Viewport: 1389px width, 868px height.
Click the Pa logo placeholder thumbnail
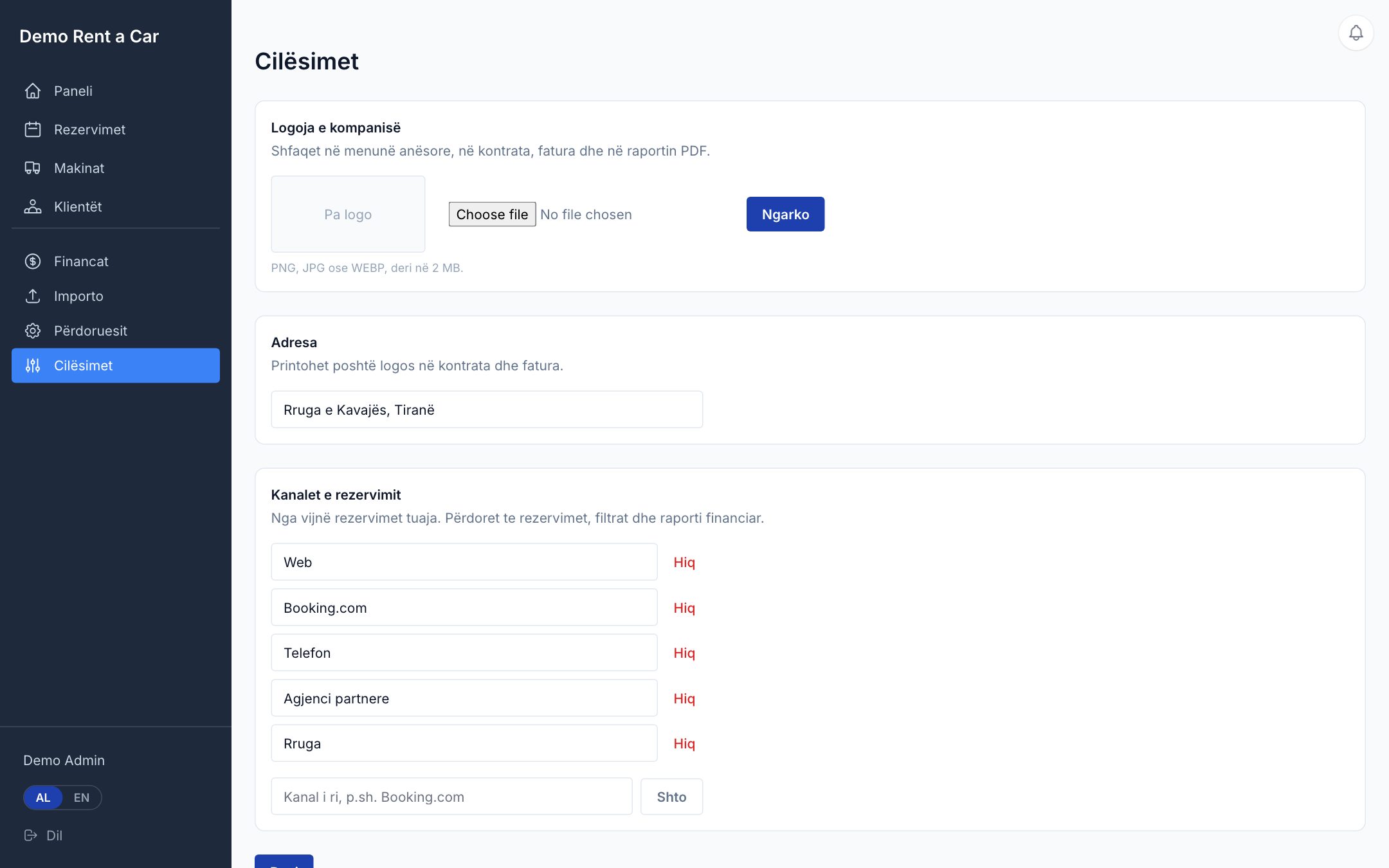click(348, 214)
